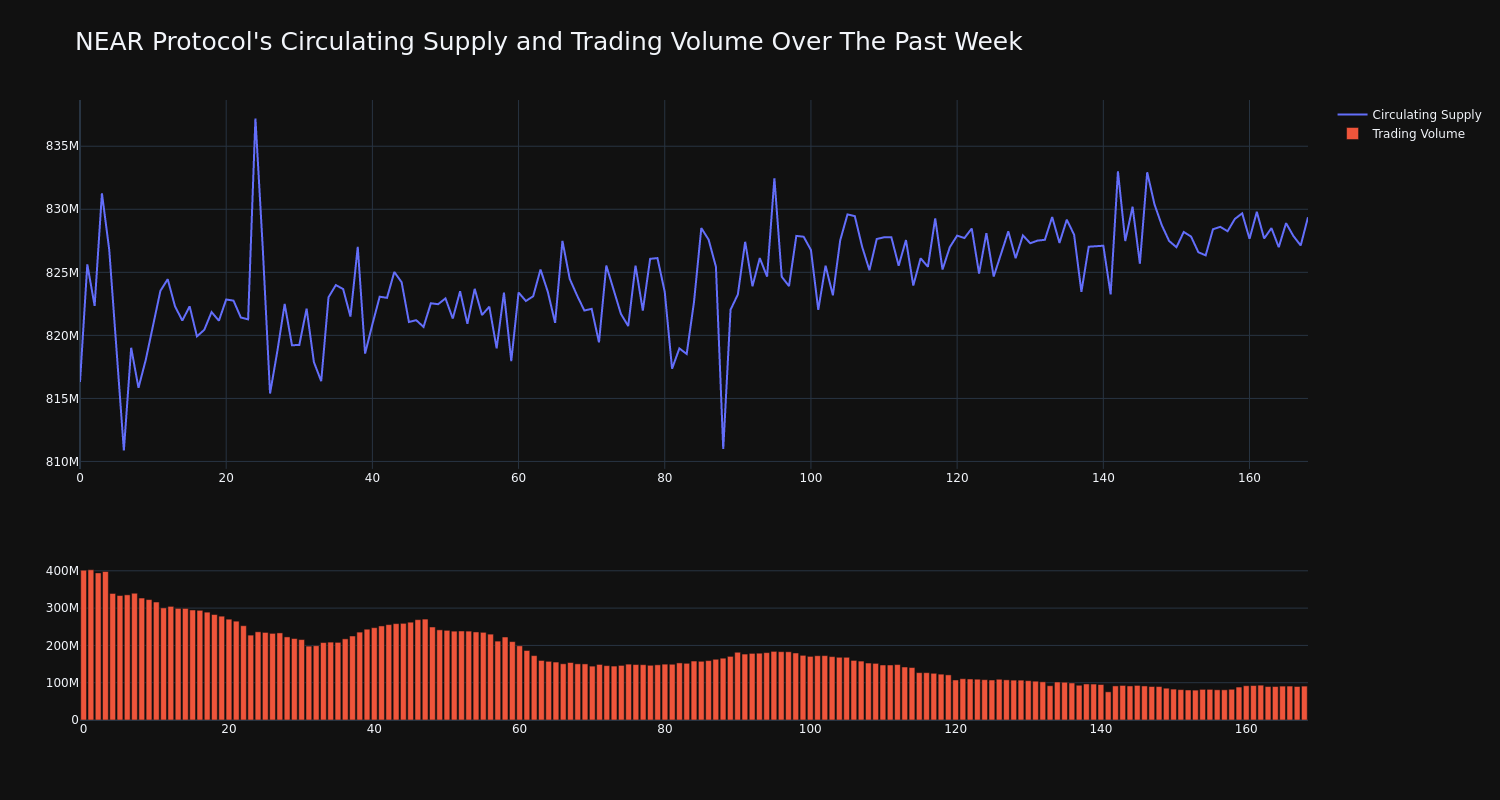Click x-axis label 100 on supply chart
This screenshot has height=800, width=1500.
click(811, 478)
